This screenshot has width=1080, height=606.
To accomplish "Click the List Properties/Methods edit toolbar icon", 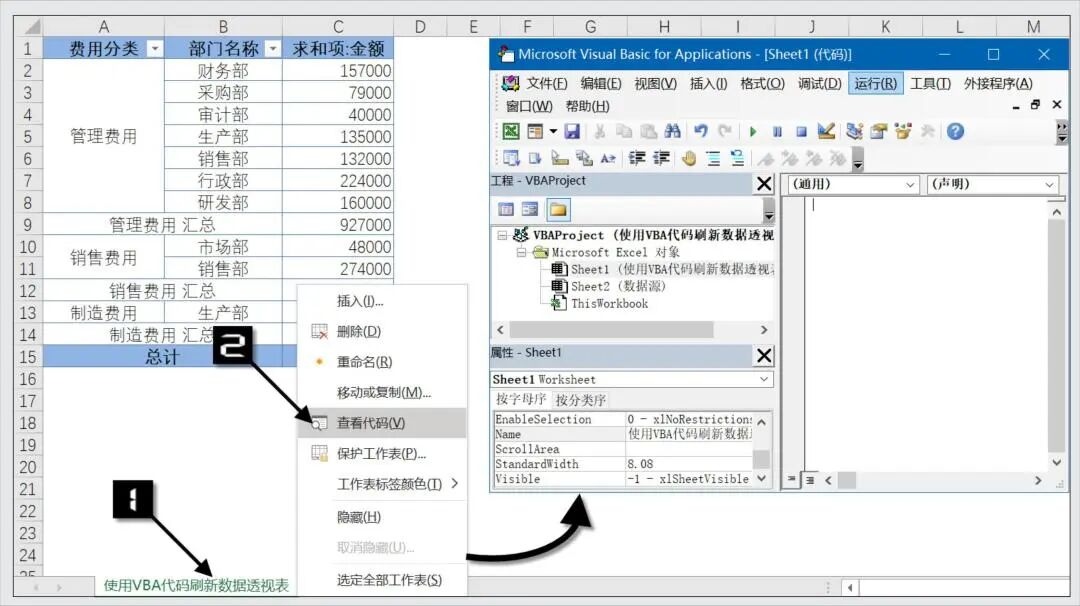I will coord(511,158).
